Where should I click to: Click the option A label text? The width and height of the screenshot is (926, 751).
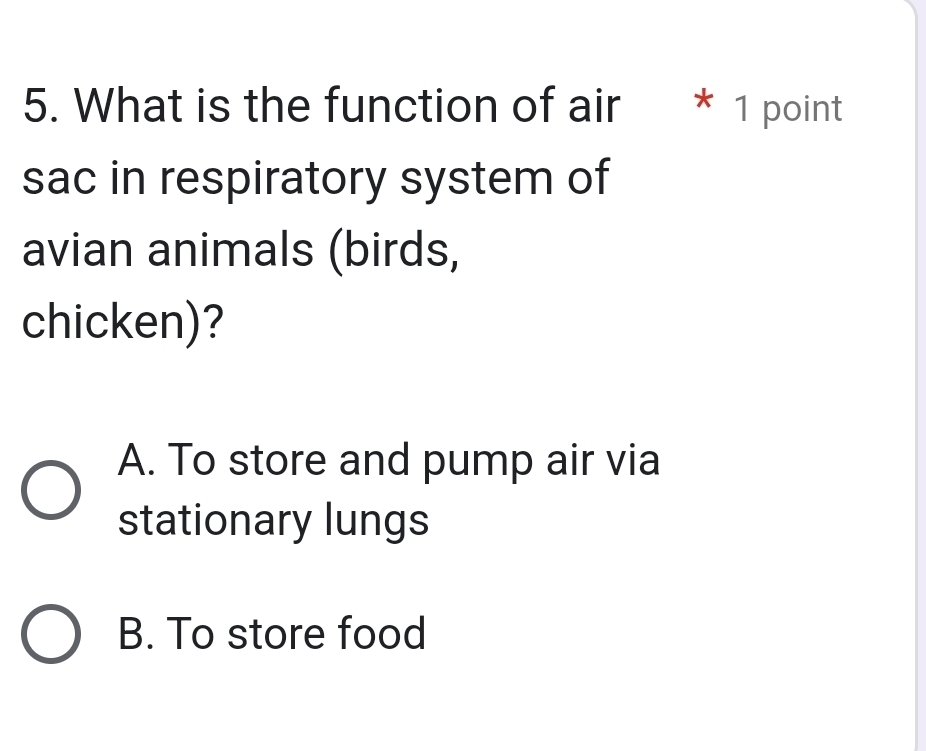[x=390, y=490]
